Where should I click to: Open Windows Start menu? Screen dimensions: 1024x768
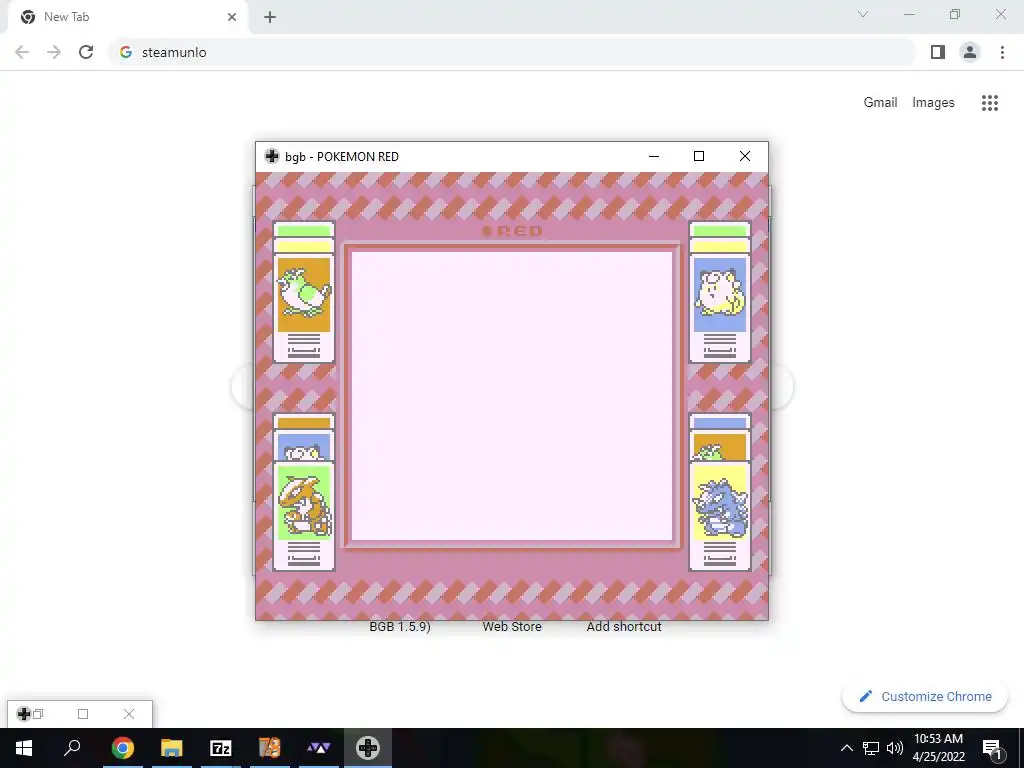pyautogui.click(x=24, y=748)
